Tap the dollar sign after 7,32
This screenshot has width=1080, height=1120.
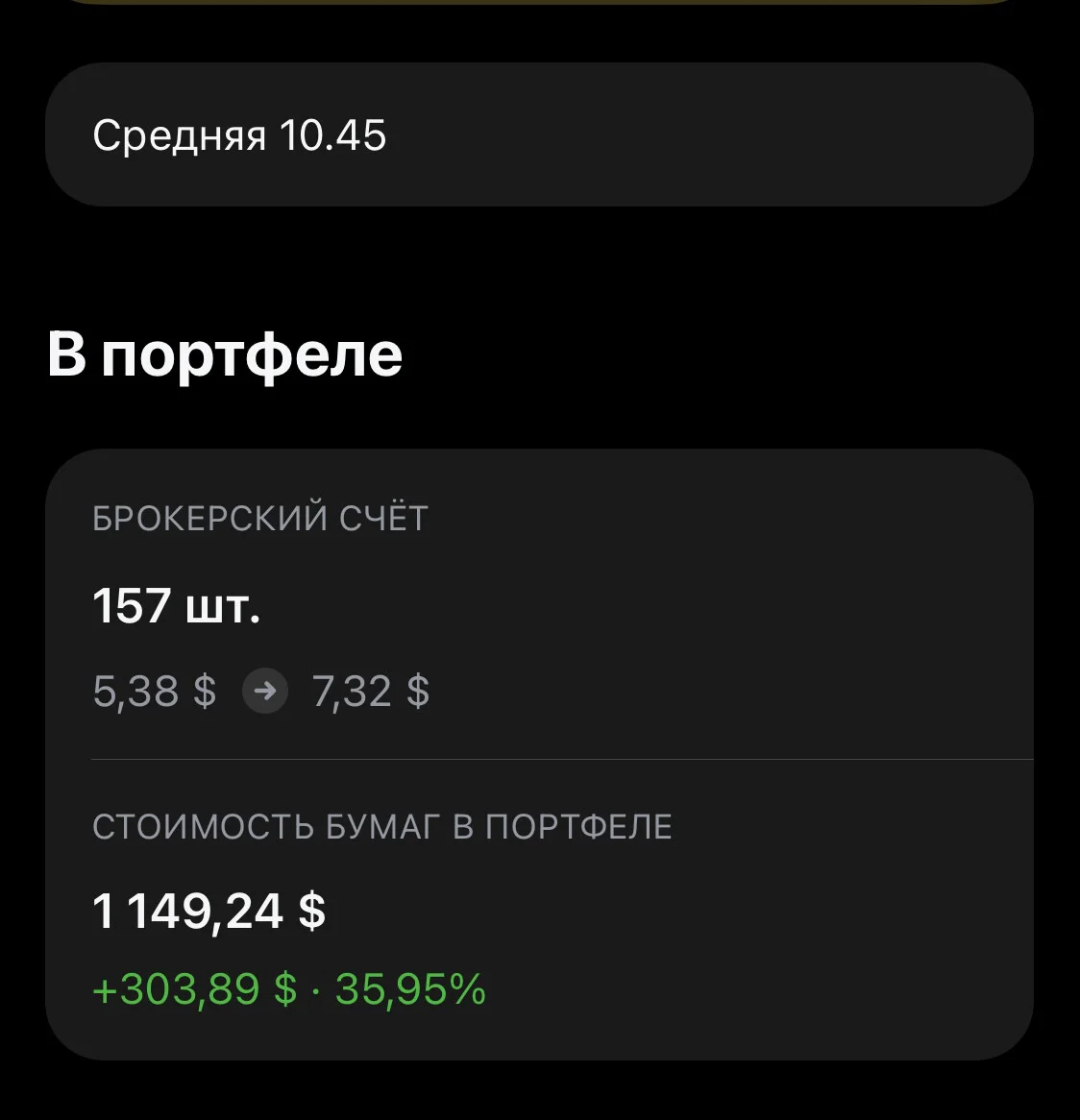tap(418, 692)
